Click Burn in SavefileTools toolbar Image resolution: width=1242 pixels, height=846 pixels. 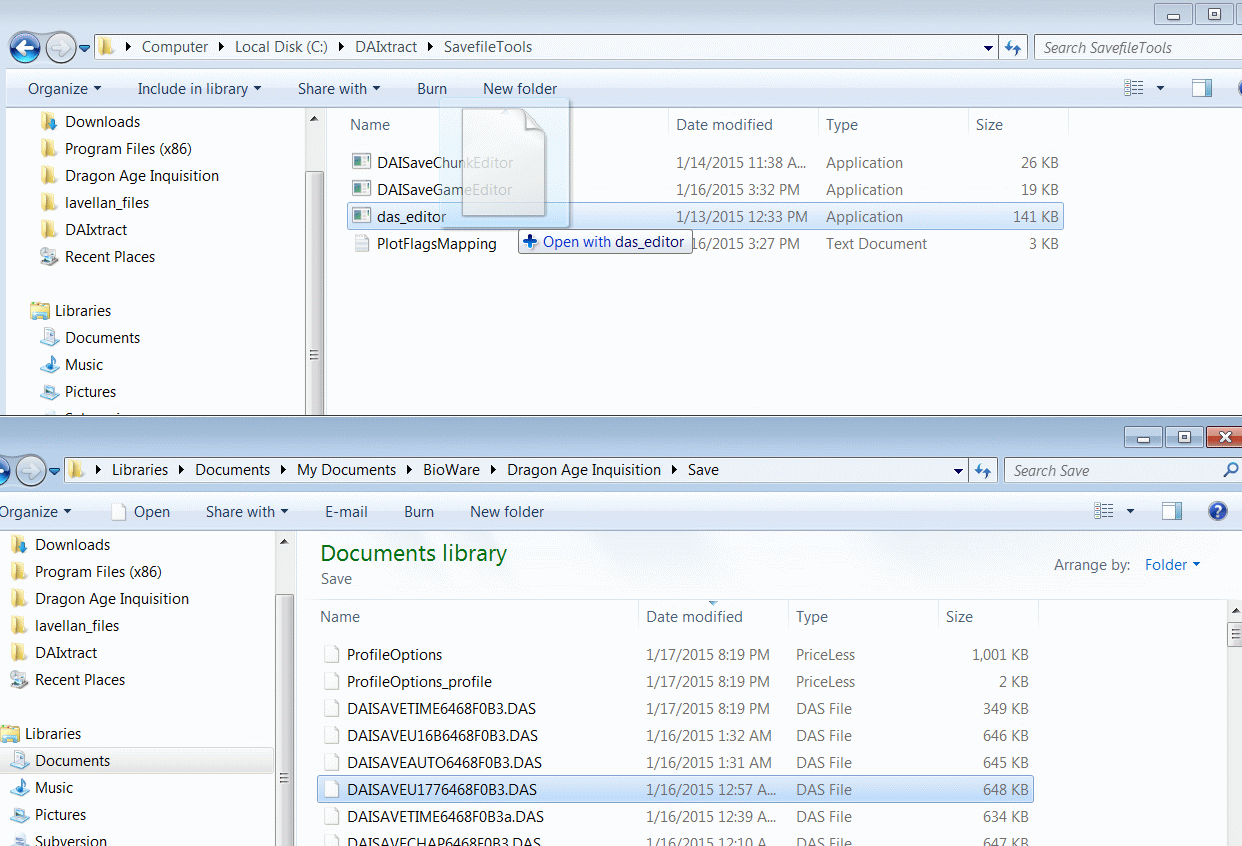coord(432,88)
